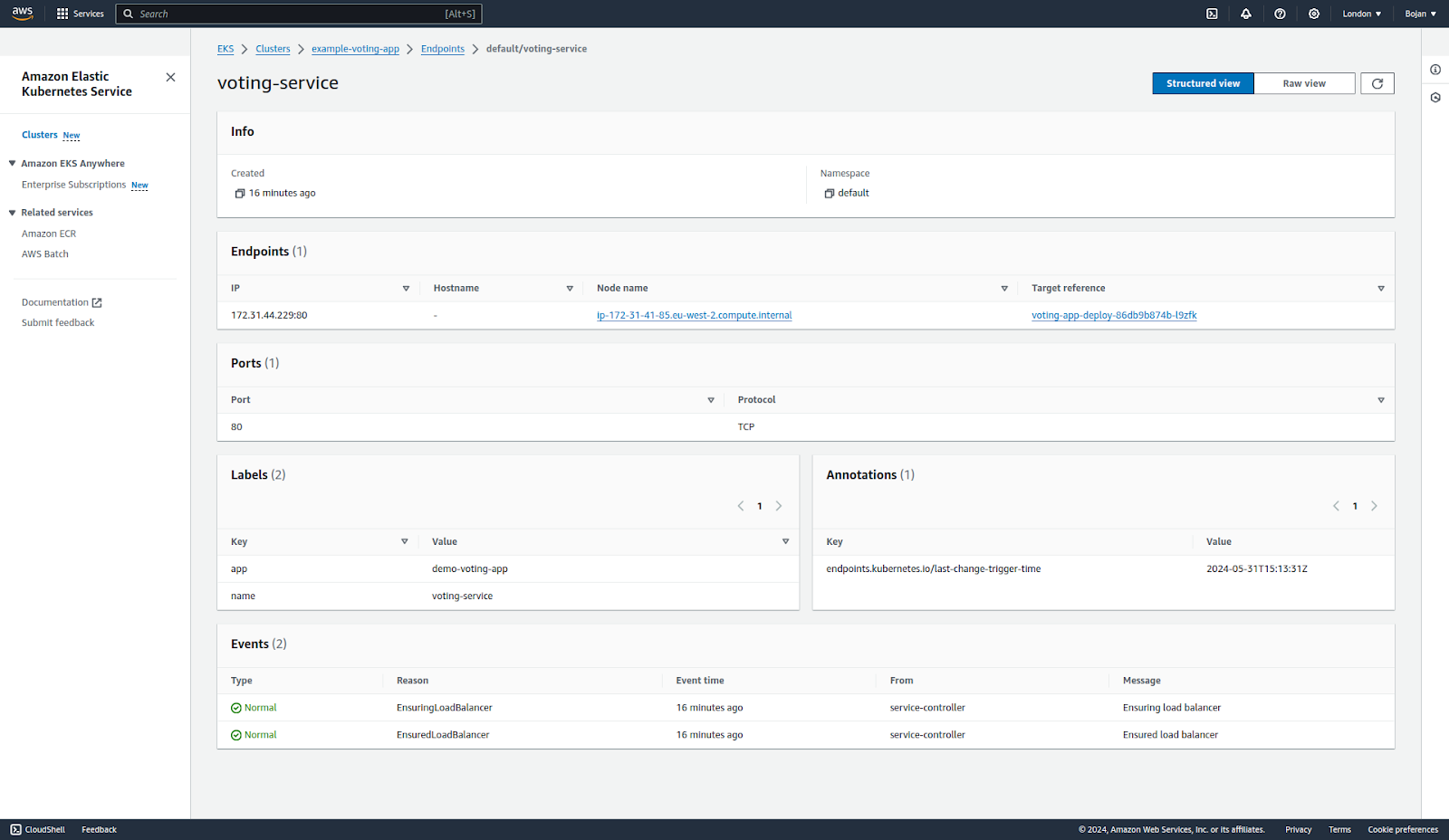
Task: Copy the default namespace icon
Action: (829, 193)
